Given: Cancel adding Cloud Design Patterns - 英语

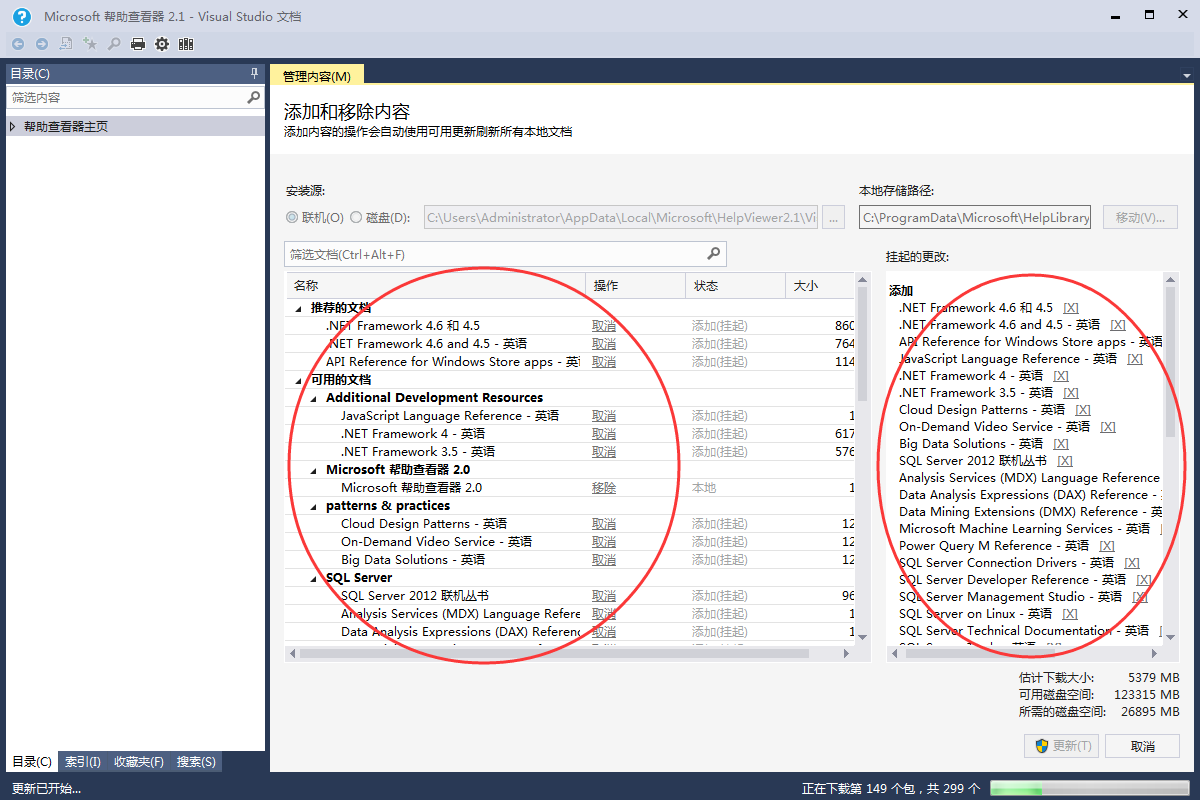Looking at the screenshot, I should click(604, 524).
